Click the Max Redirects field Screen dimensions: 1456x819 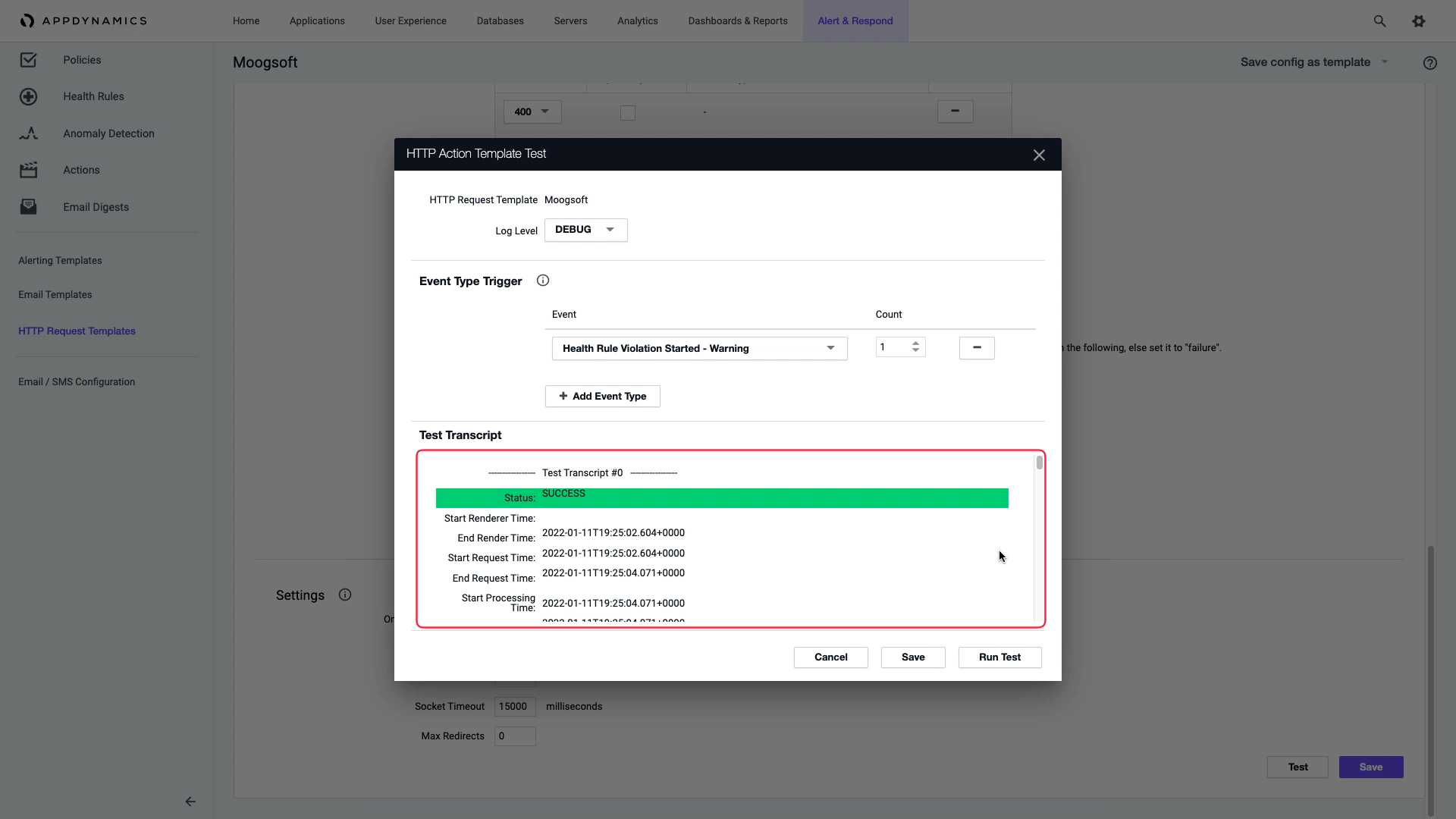(x=515, y=736)
